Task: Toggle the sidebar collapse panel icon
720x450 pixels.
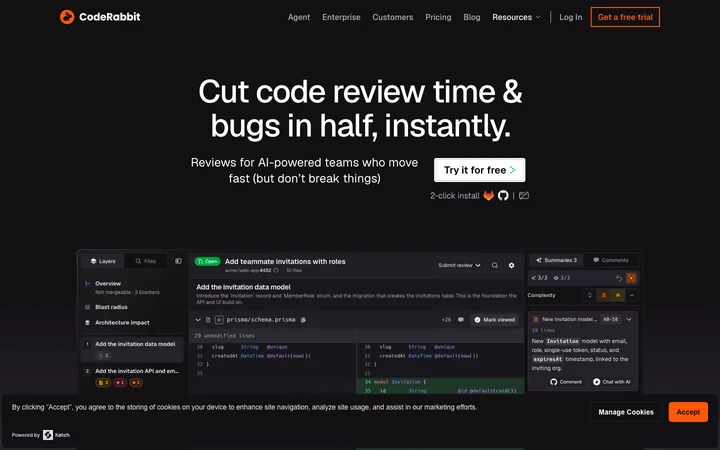Action: tap(178, 261)
